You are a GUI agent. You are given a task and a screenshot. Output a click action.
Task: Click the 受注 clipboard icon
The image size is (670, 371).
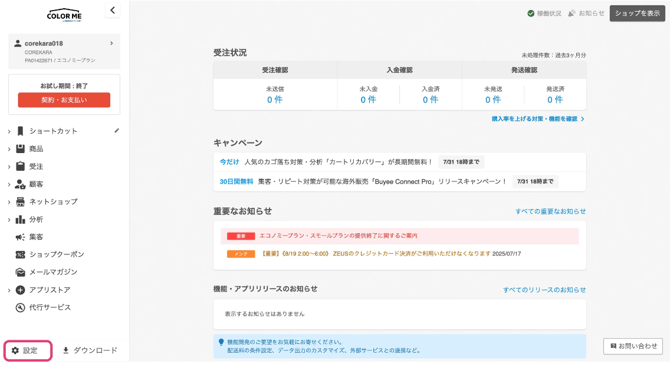coord(20,166)
